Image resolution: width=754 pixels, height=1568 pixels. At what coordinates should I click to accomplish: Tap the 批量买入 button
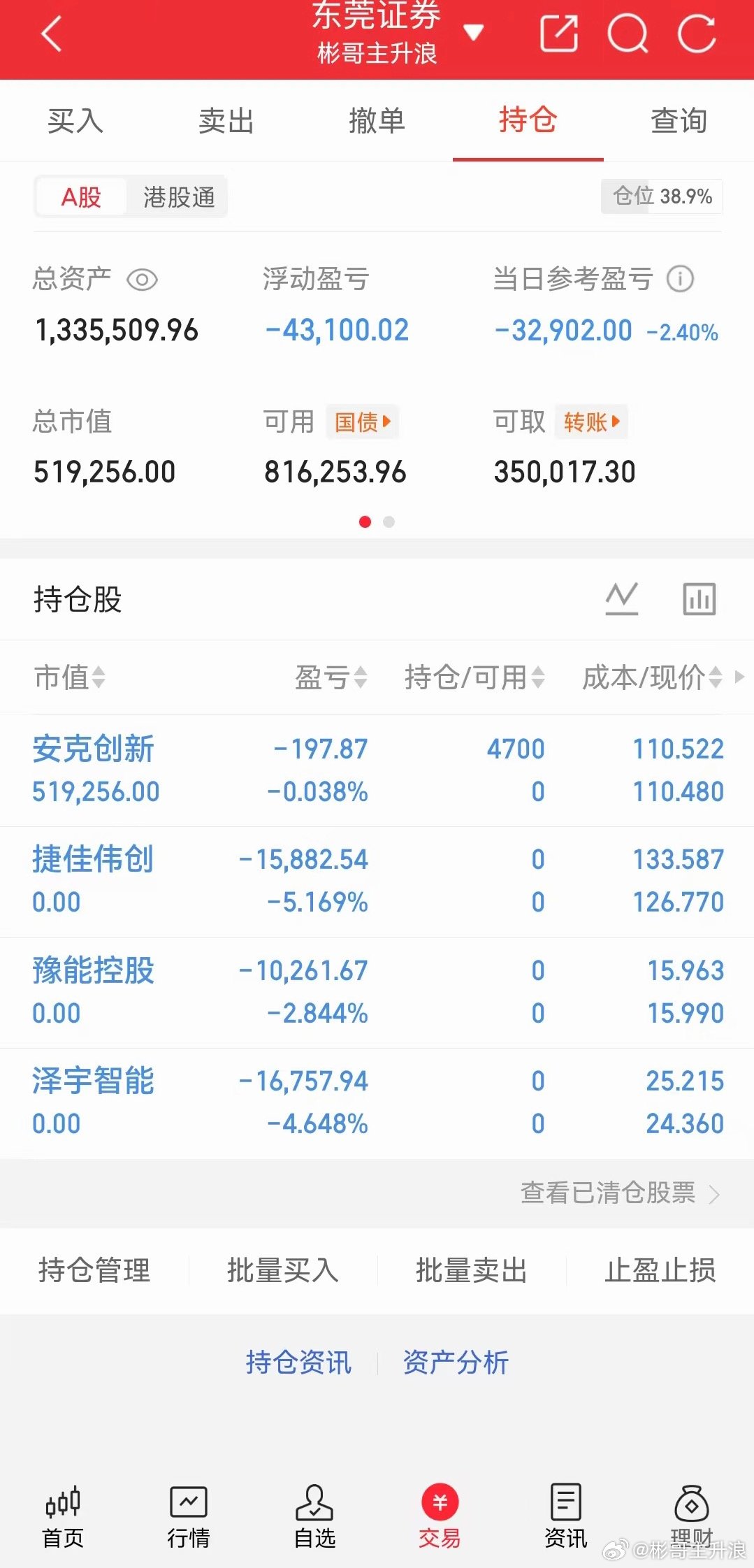click(x=283, y=1270)
